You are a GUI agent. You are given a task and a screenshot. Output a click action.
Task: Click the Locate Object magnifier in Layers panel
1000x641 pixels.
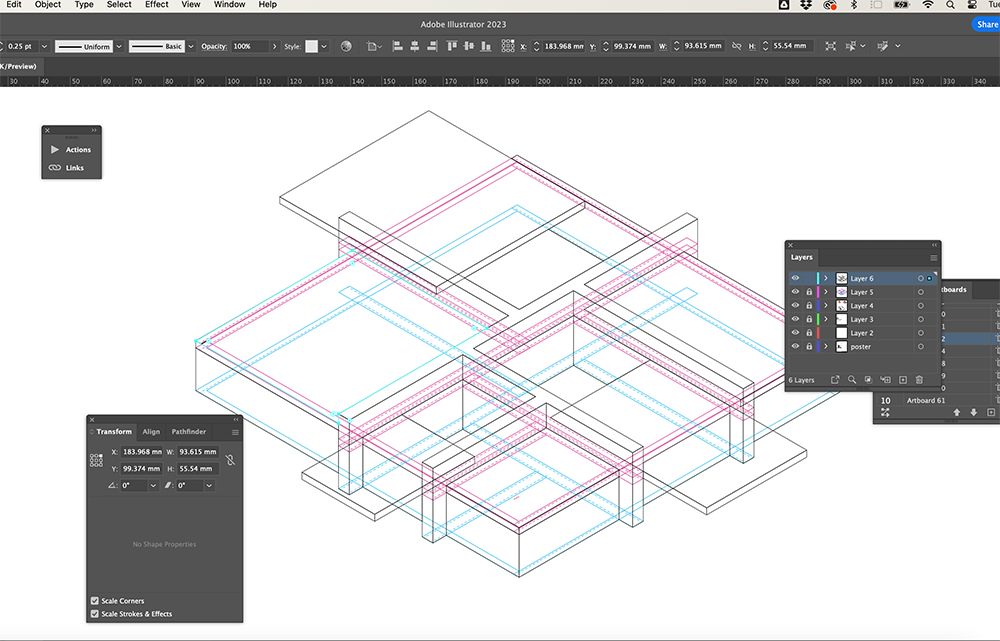(x=852, y=380)
